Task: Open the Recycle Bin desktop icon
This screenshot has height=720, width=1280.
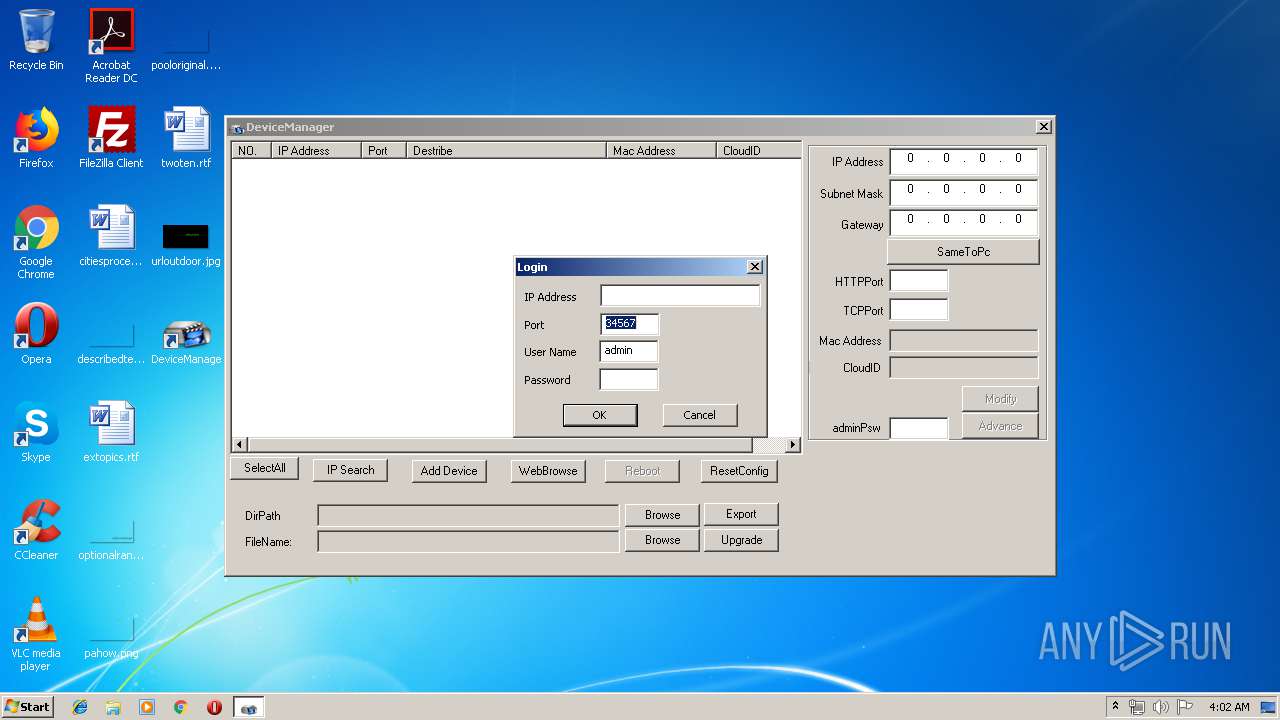Action: pos(36,40)
